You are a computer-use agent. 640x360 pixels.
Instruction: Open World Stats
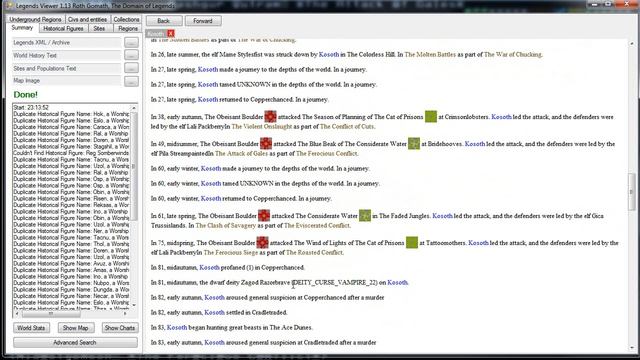pos(31,328)
